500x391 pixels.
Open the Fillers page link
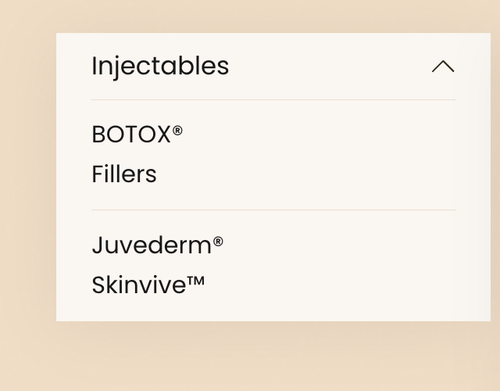[124, 174]
